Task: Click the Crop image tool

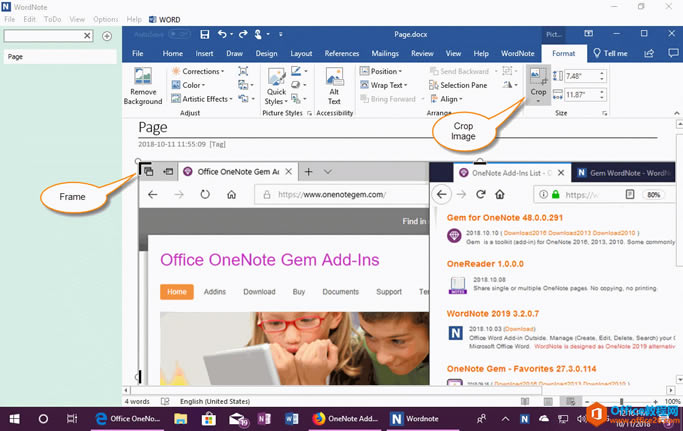Action: pyautogui.click(x=538, y=84)
